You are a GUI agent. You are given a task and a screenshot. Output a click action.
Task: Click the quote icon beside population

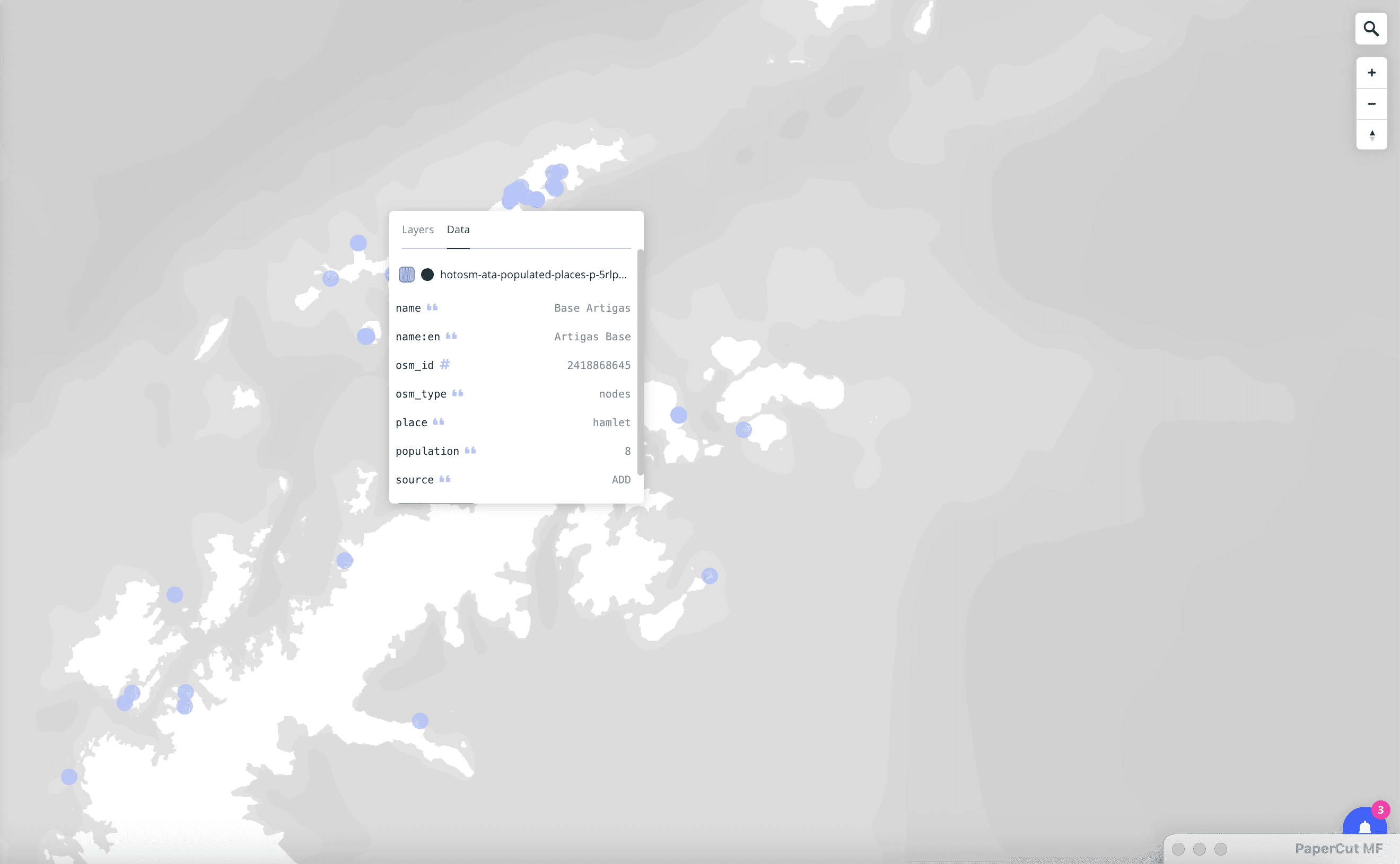click(x=469, y=450)
